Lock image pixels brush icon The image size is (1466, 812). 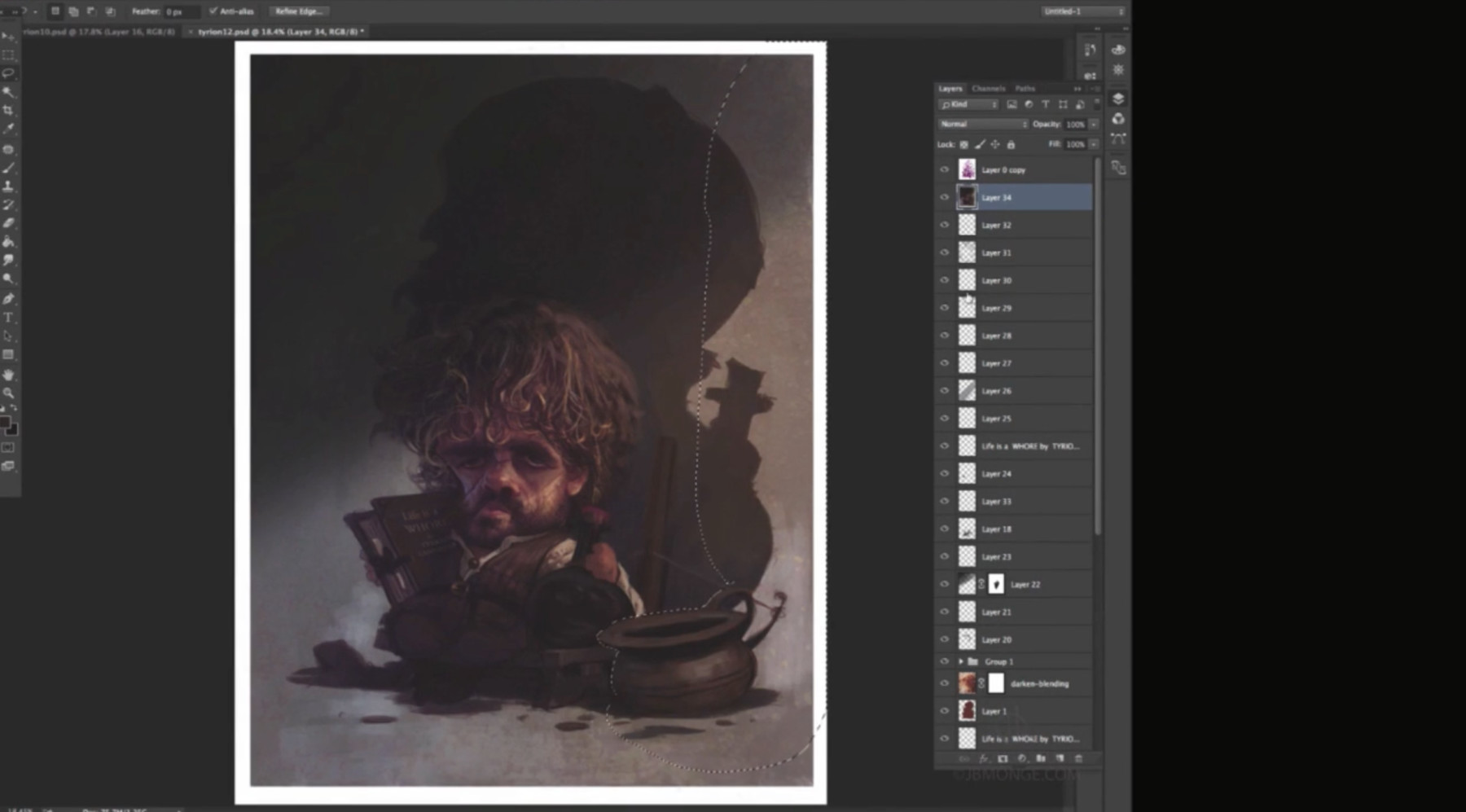click(980, 144)
